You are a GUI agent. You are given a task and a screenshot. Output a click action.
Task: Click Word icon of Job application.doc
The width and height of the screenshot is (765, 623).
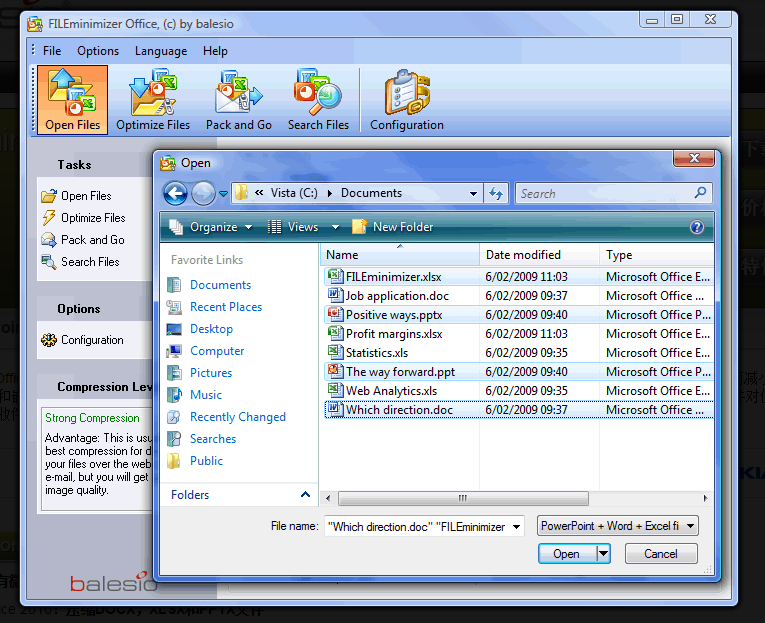point(335,295)
